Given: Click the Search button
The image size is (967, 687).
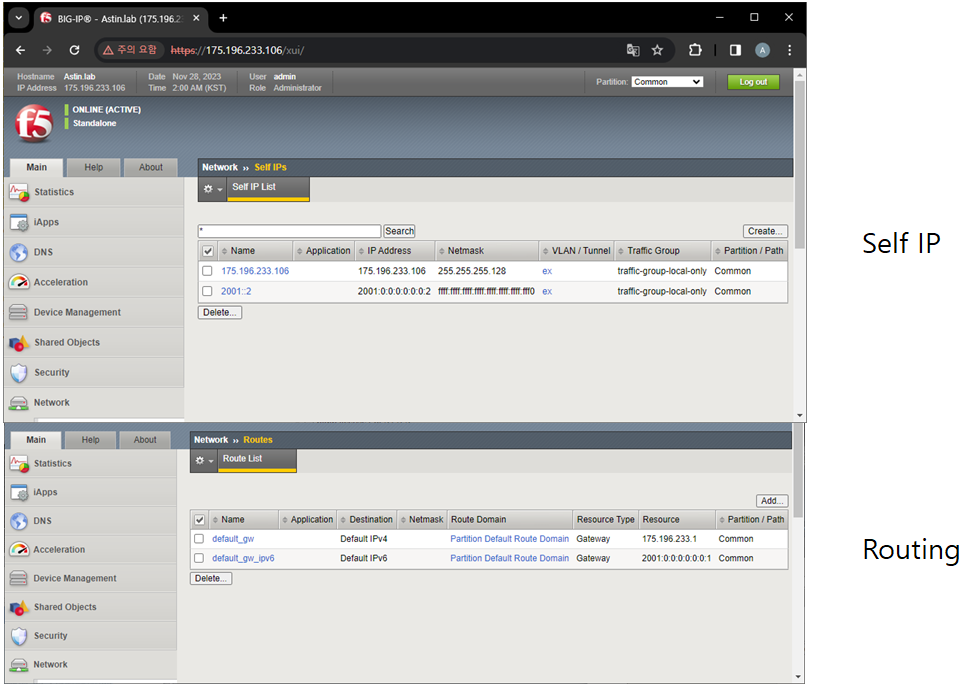Looking at the screenshot, I should click(399, 231).
